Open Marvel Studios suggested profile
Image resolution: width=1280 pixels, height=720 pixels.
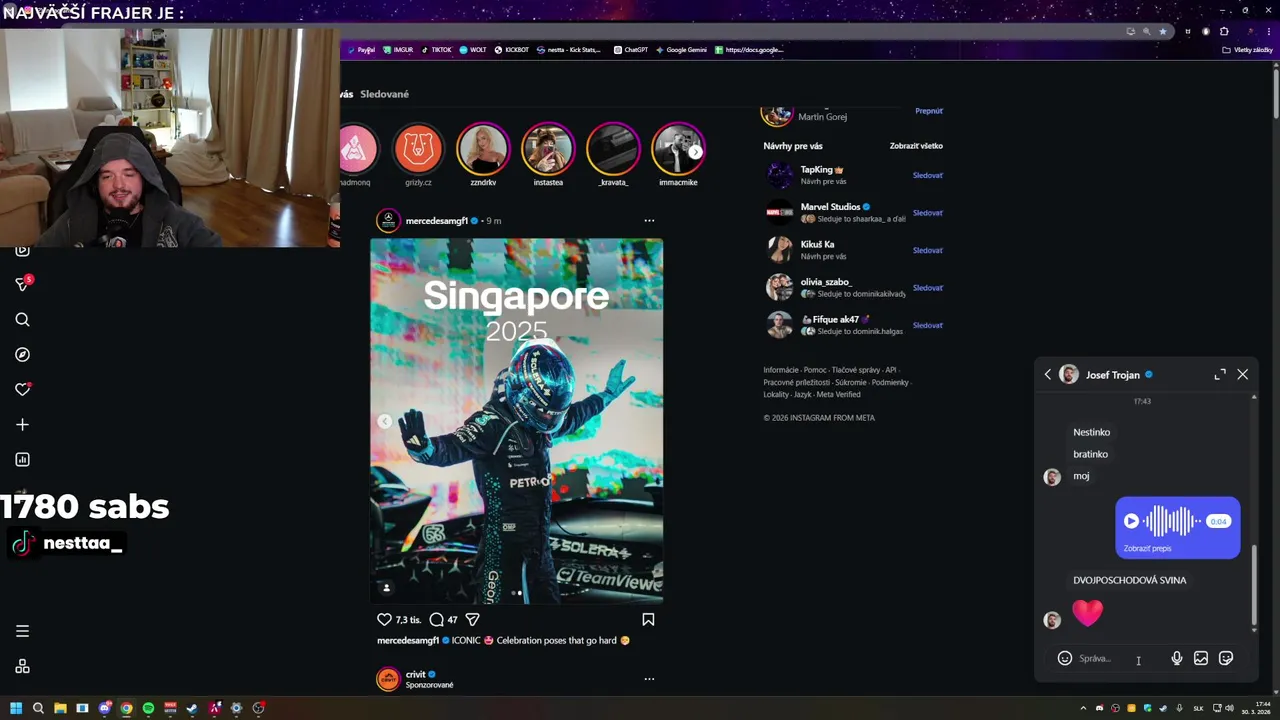click(x=830, y=207)
